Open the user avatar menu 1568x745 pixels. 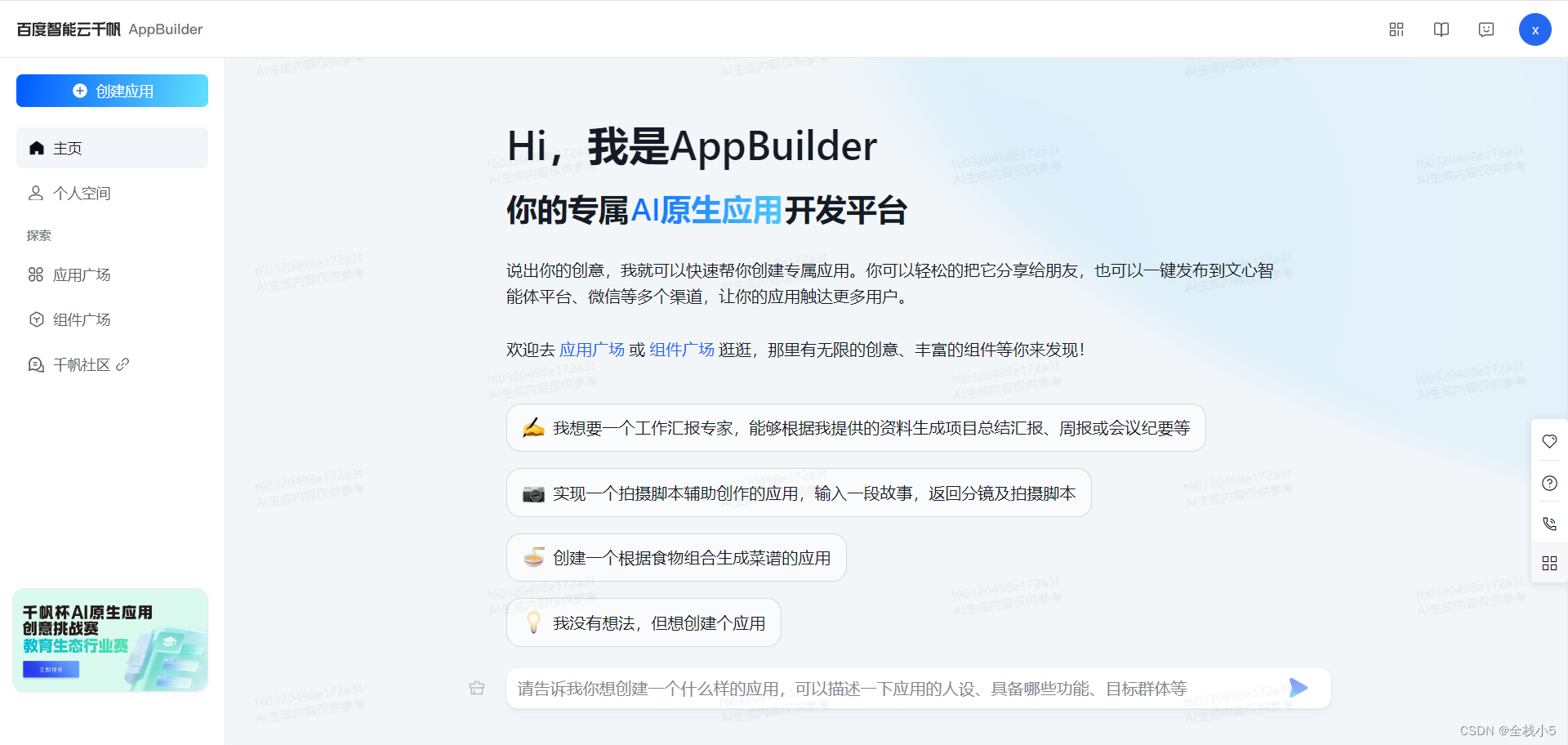[x=1535, y=29]
